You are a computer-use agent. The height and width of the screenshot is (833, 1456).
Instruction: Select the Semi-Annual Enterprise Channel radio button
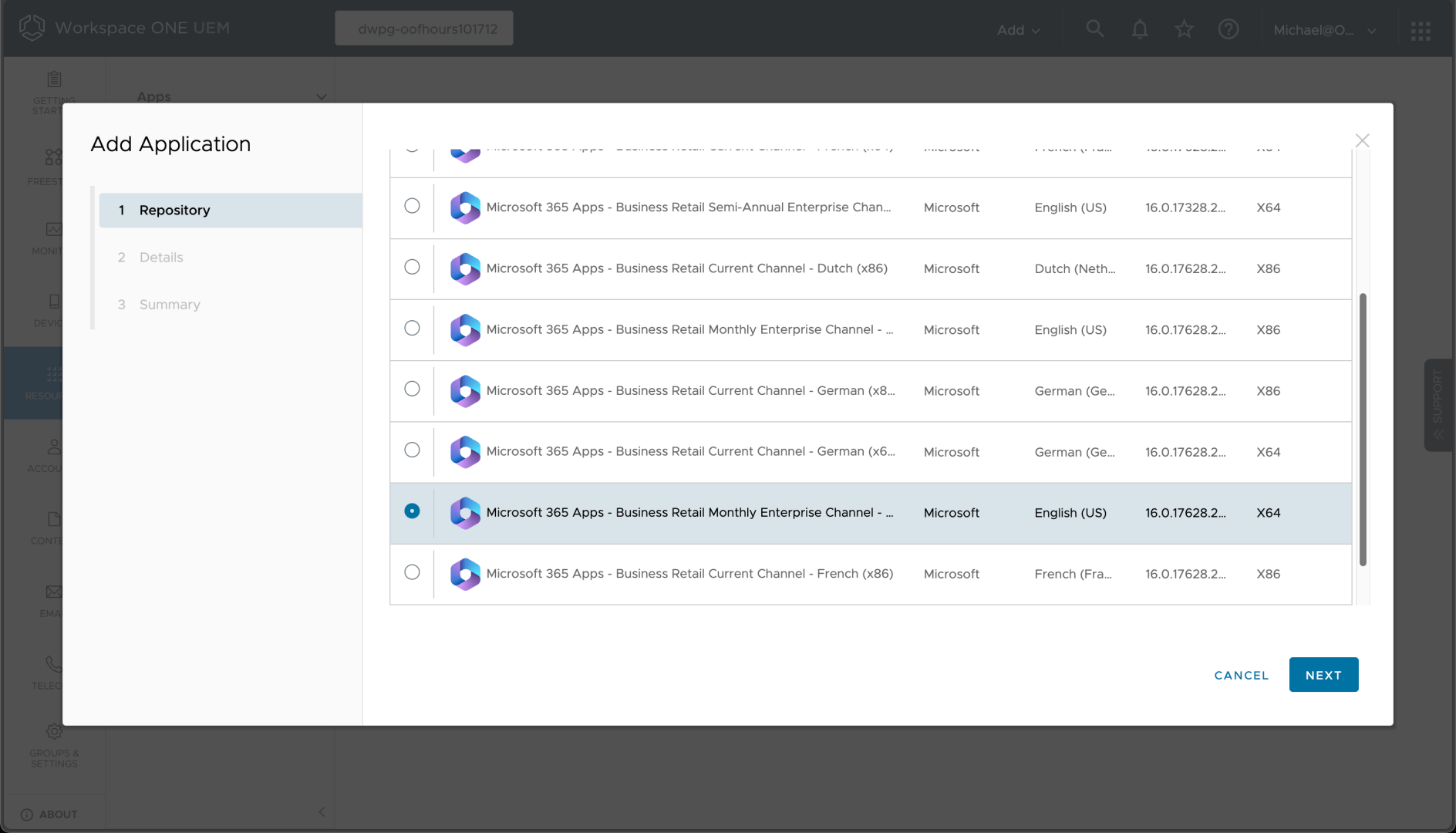click(412, 206)
